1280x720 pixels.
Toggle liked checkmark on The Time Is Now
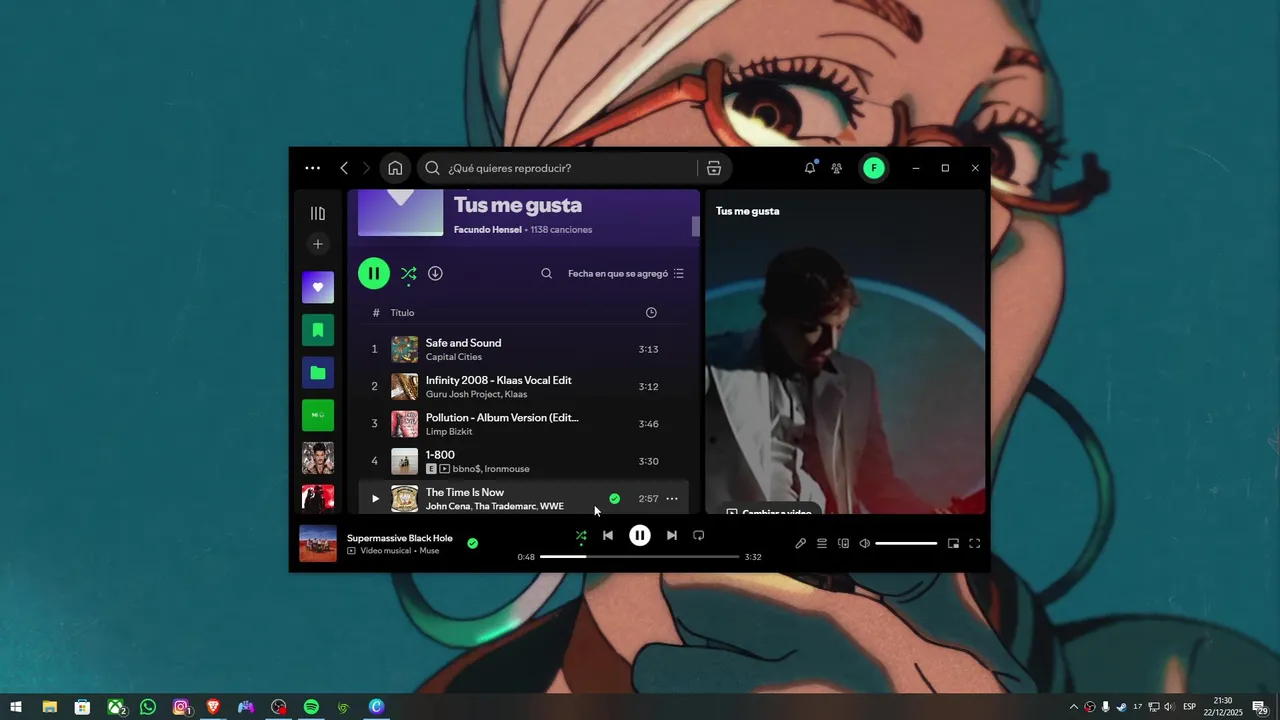tap(614, 498)
